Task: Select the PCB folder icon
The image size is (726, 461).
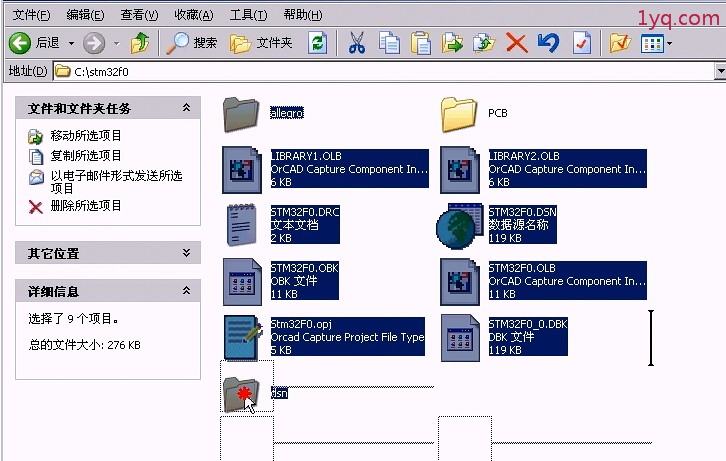Action: click(459, 114)
